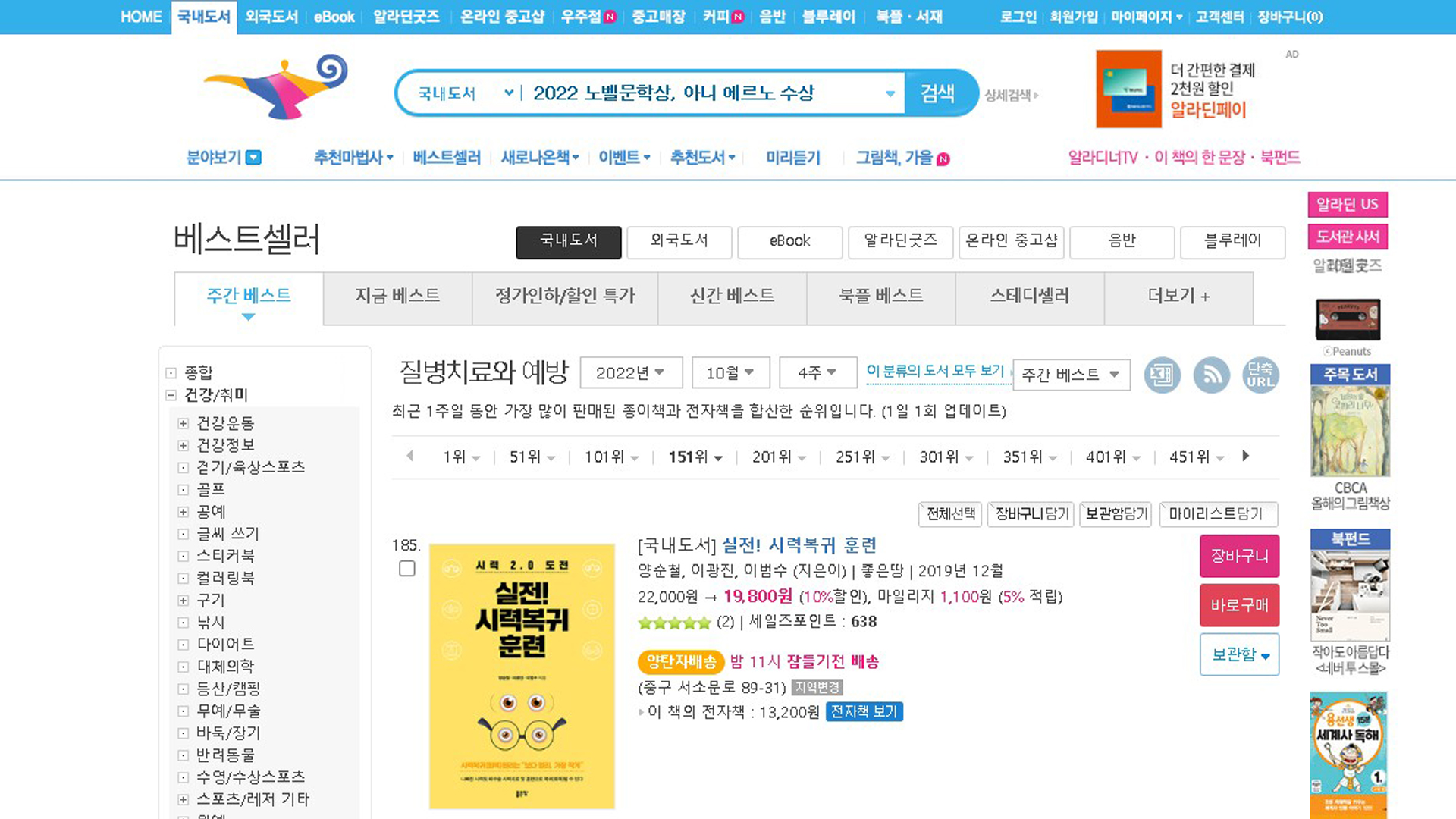This screenshot has height=819, width=1456.
Task: Open the 주간 베스트 sort dropdown
Action: coord(1071,375)
